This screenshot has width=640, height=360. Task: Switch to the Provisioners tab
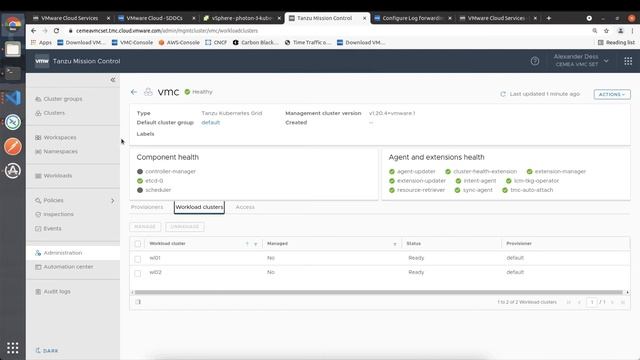coord(147,207)
